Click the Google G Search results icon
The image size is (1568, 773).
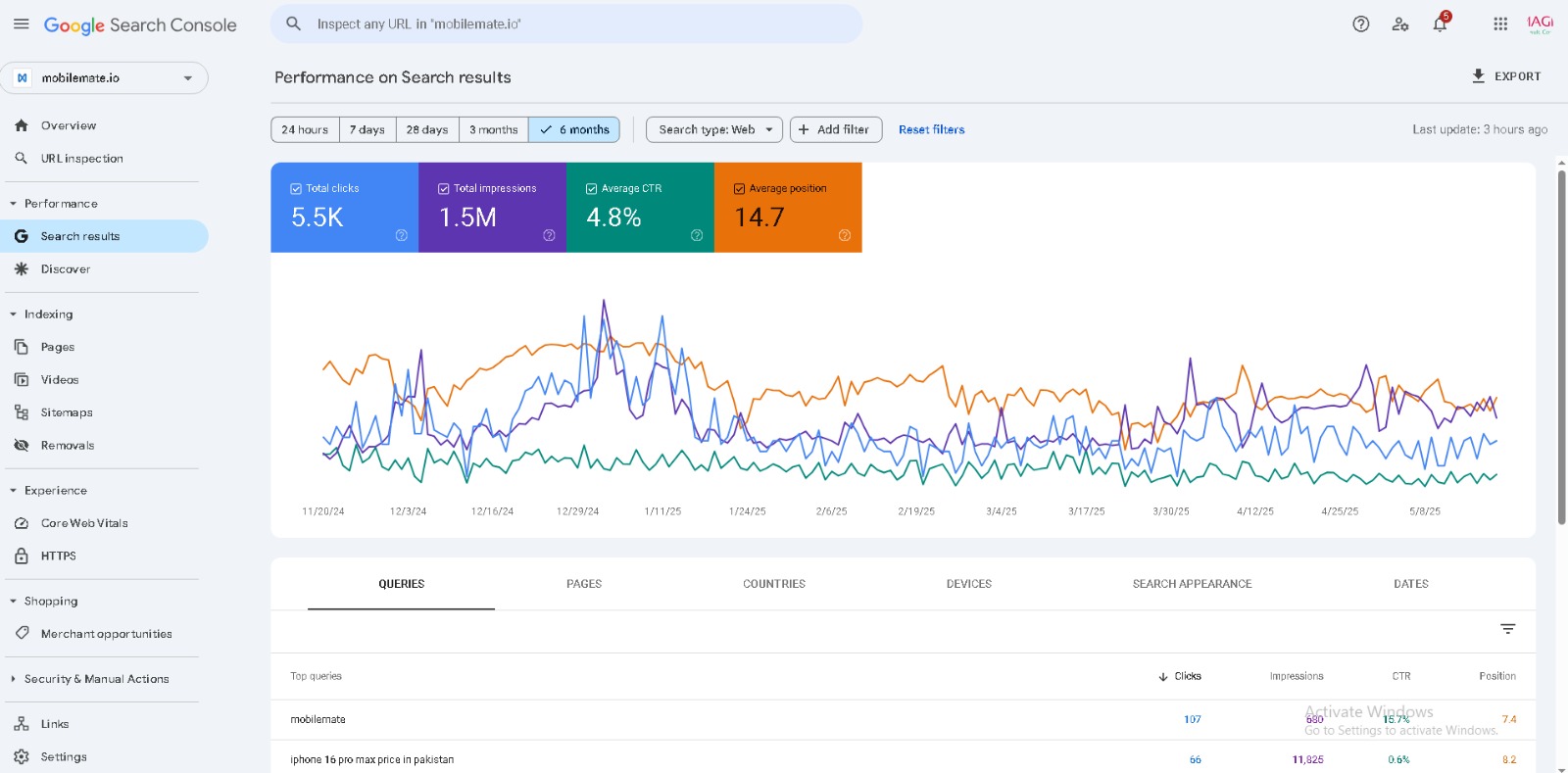coord(22,236)
